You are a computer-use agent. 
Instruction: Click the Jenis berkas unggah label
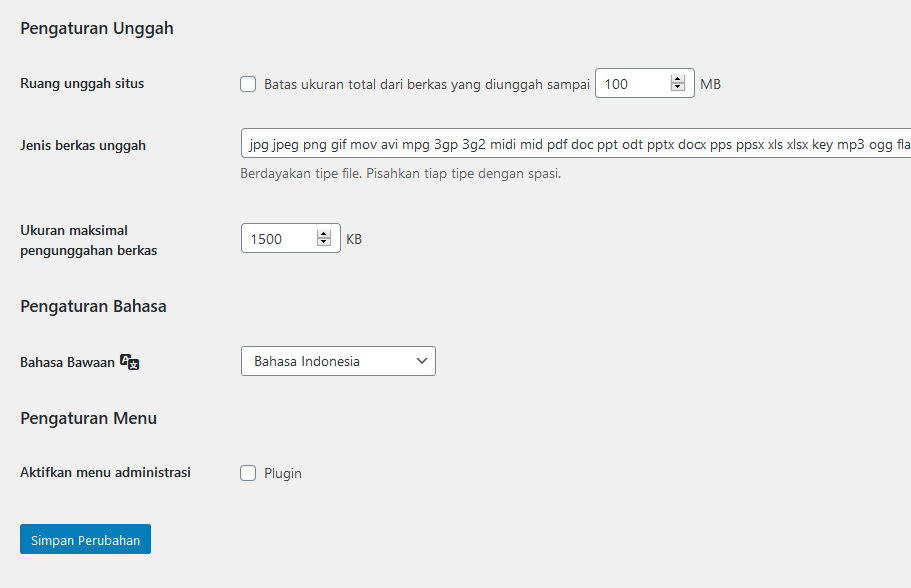pos(83,145)
